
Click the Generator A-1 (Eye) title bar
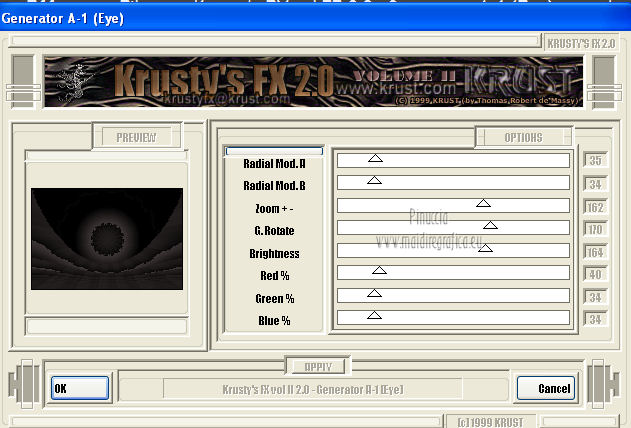click(x=316, y=19)
